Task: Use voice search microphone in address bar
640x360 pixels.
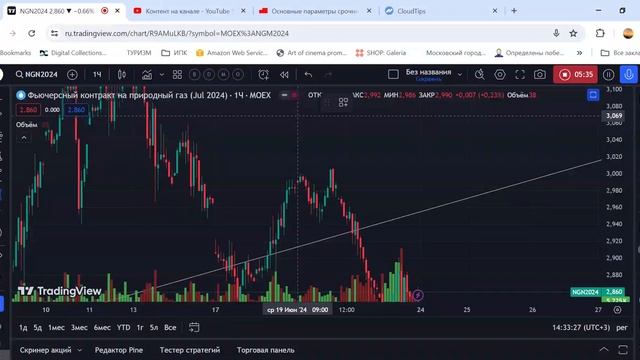Action: 556,33
